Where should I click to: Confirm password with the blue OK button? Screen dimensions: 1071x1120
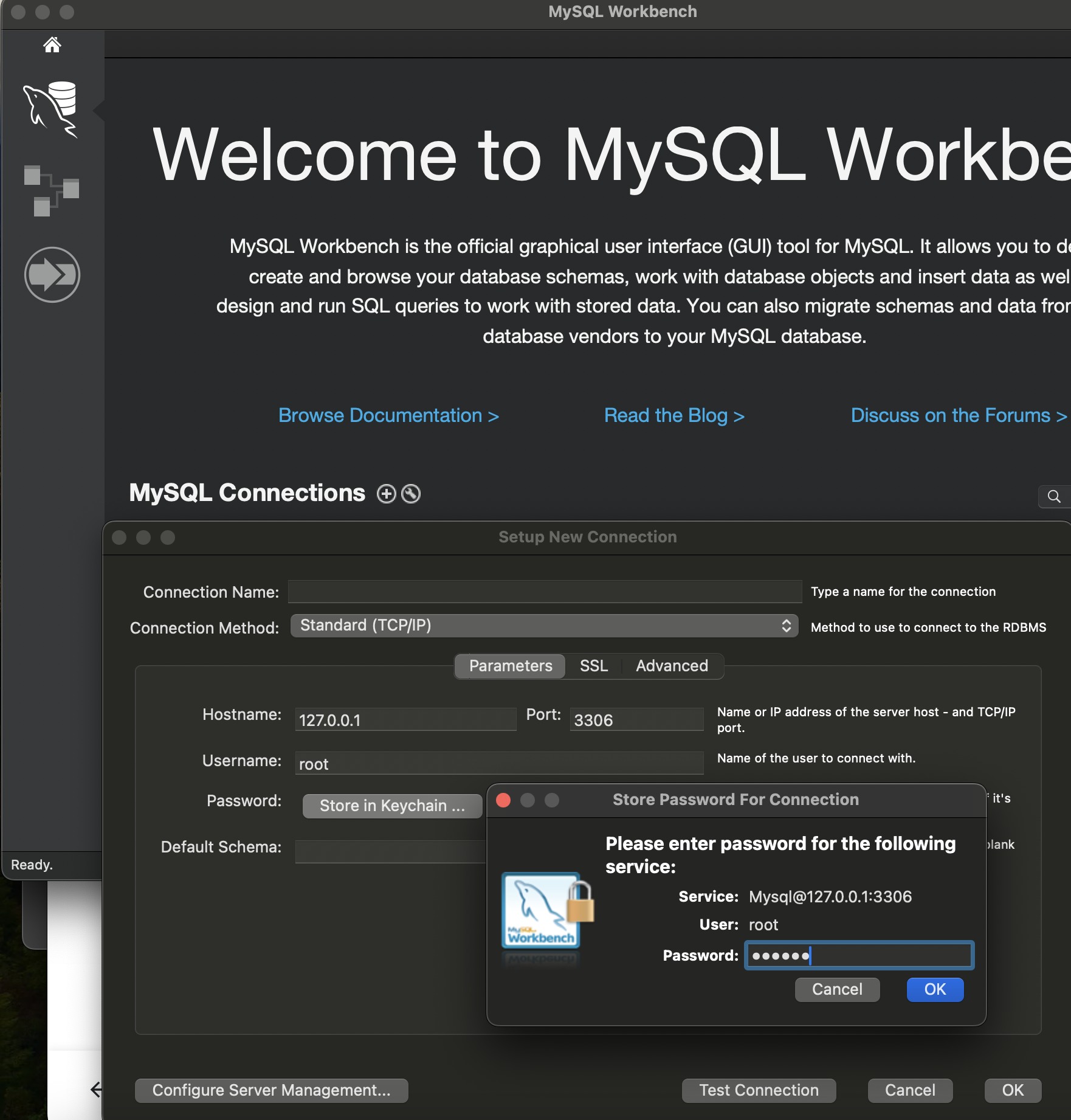pos(935,989)
